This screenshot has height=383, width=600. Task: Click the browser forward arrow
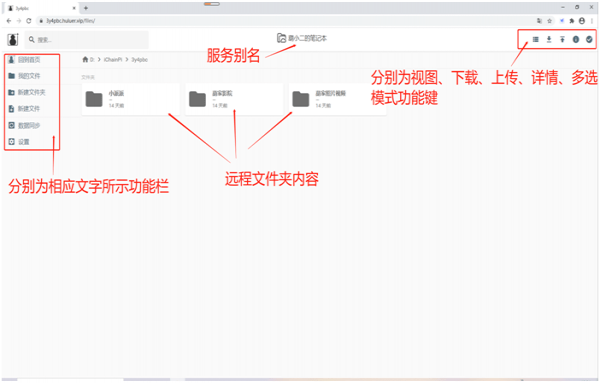[x=19, y=21]
